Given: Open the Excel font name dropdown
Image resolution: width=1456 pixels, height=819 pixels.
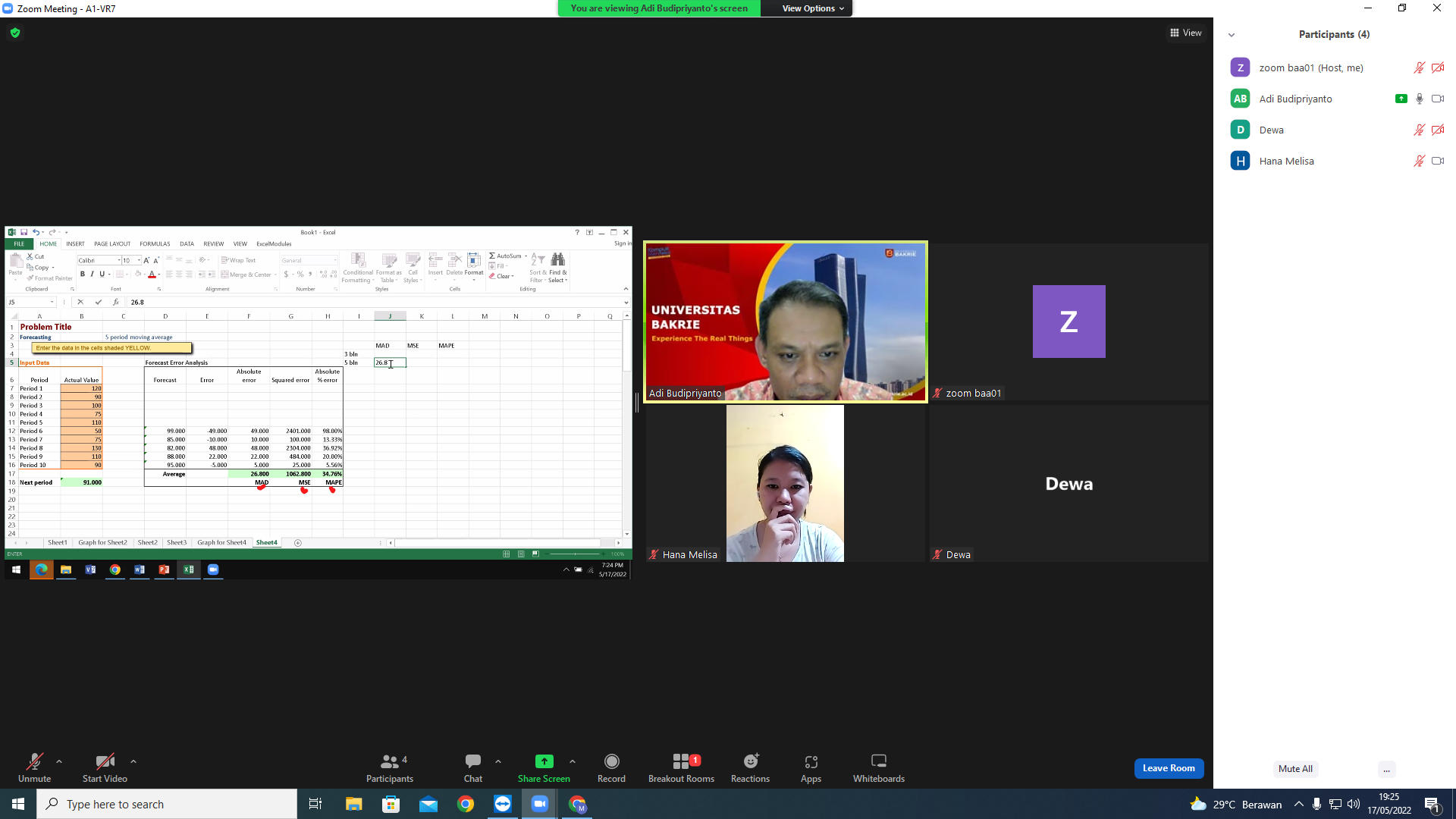Looking at the screenshot, I should (x=119, y=261).
